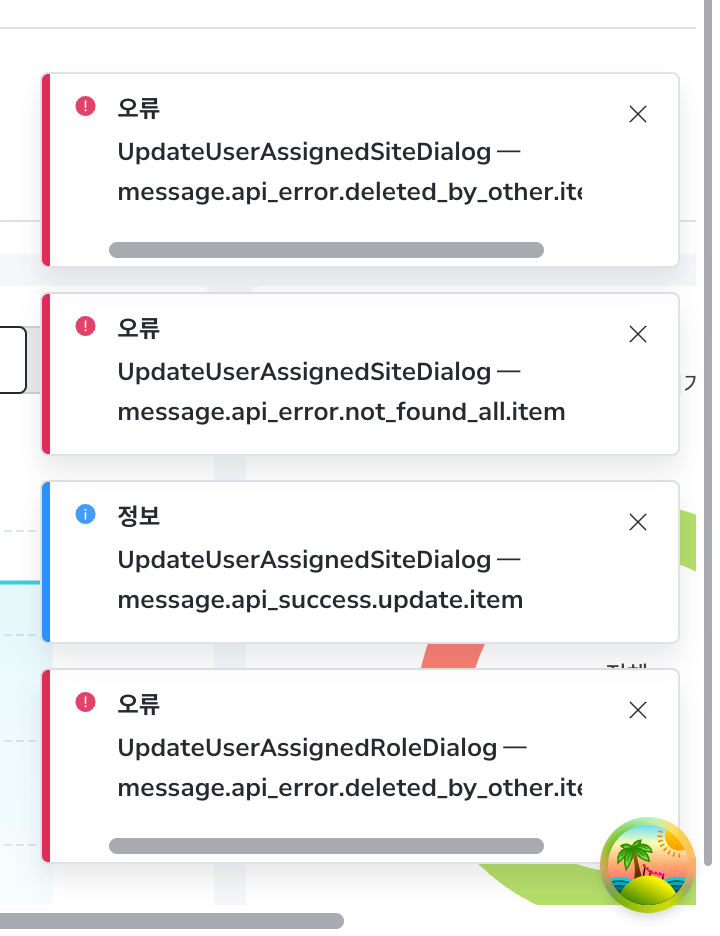
Task: Click the red error icon in first toast
Action: coord(85,106)
